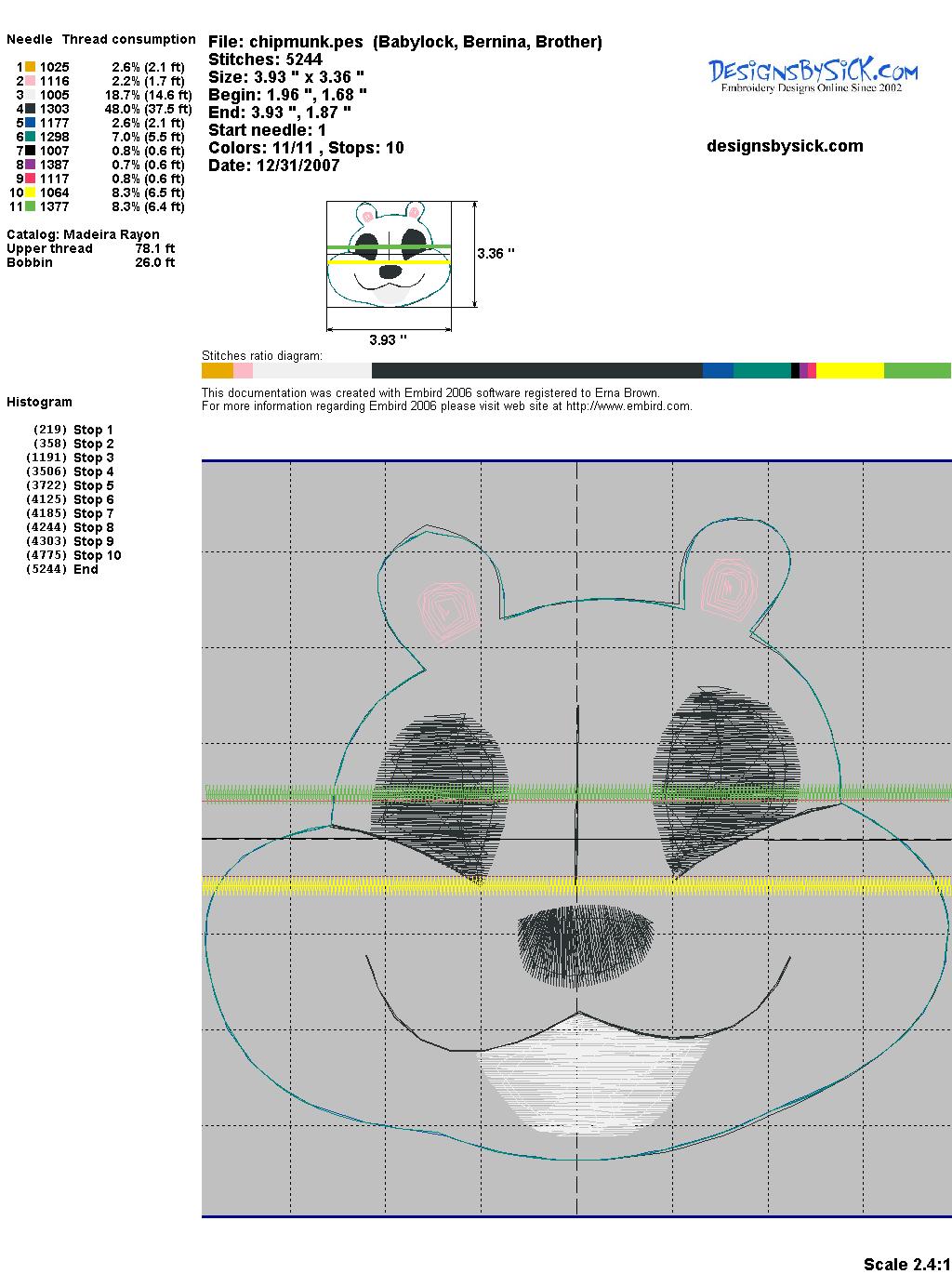Click the End entry in the Histogram

86,569
